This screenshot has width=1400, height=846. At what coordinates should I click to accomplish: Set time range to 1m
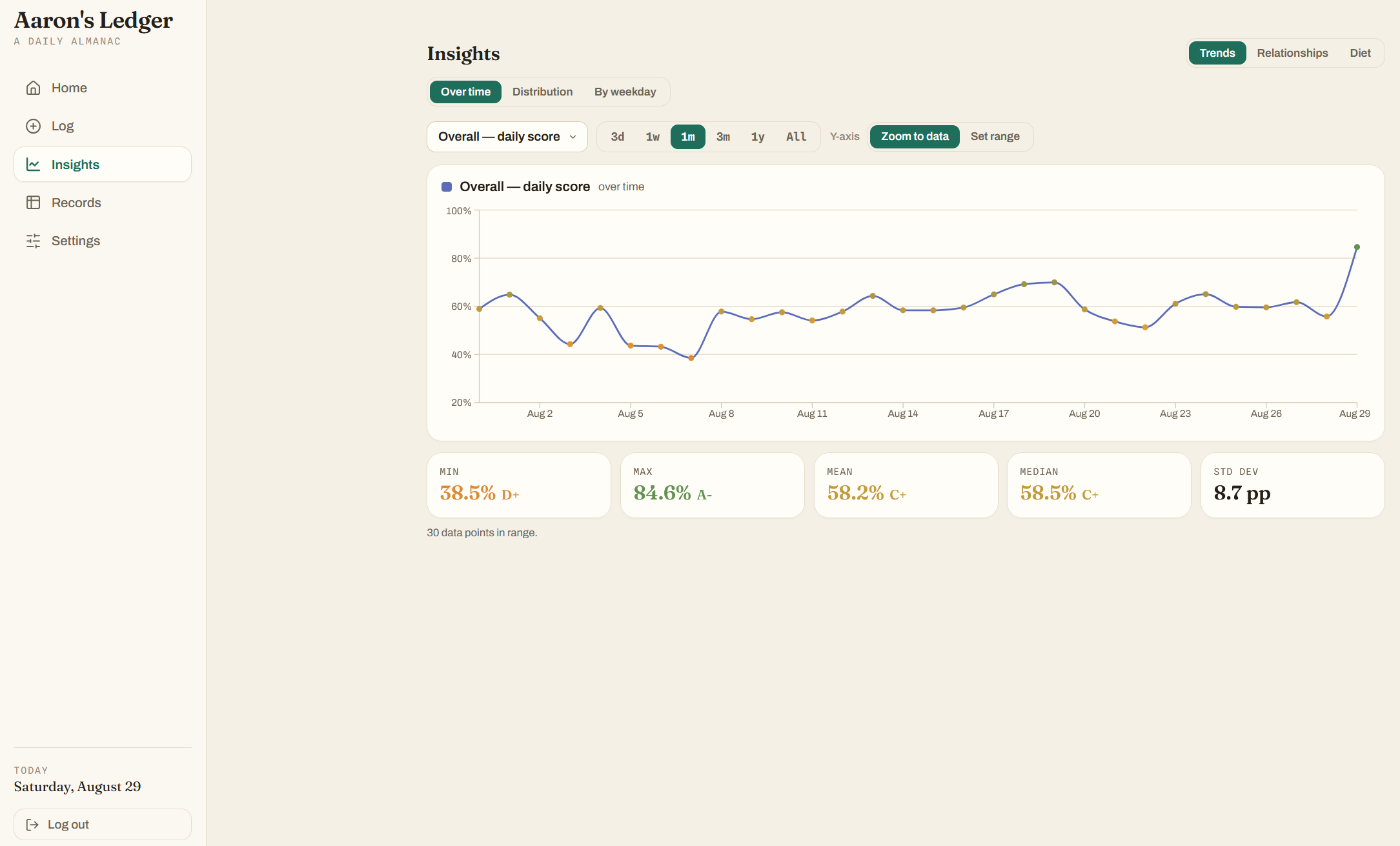pyautogui.click(x=688, y=137)
